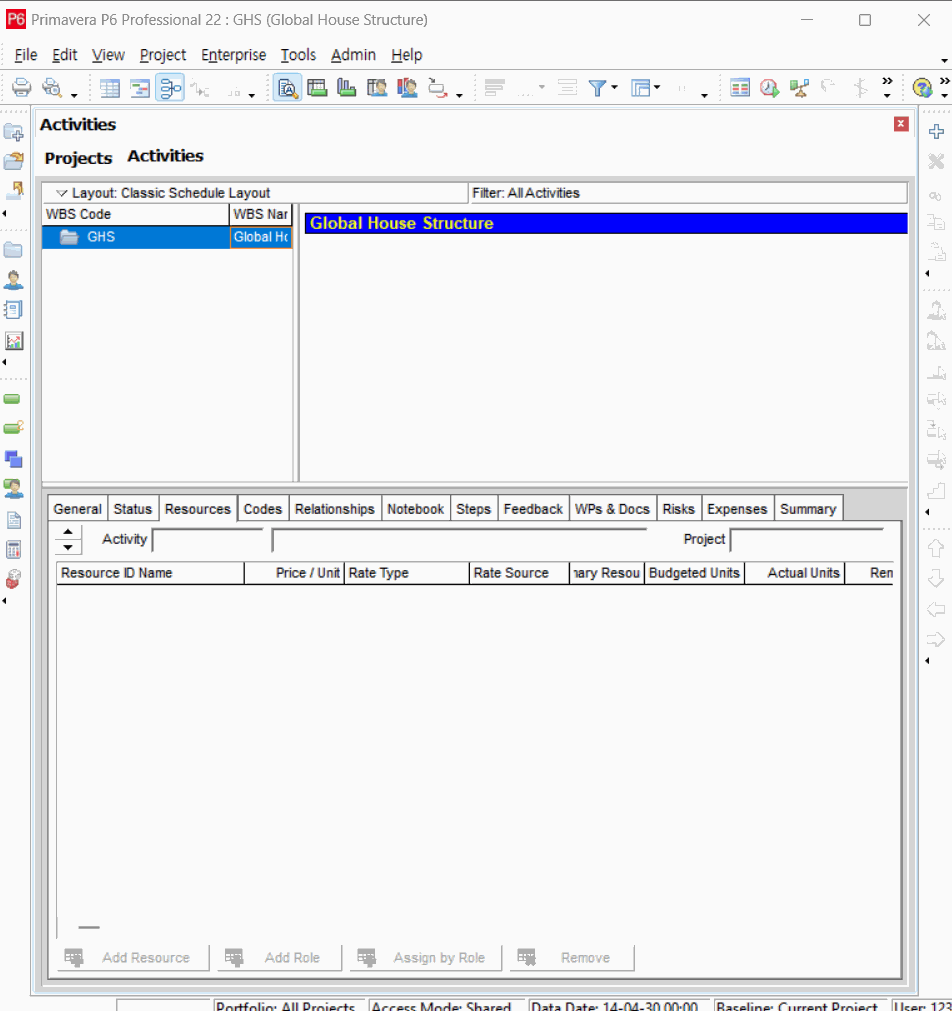This screenshot has height=1011, width=952.
Task: Click the Filter: All Activities bar
Action: point(688,193)
